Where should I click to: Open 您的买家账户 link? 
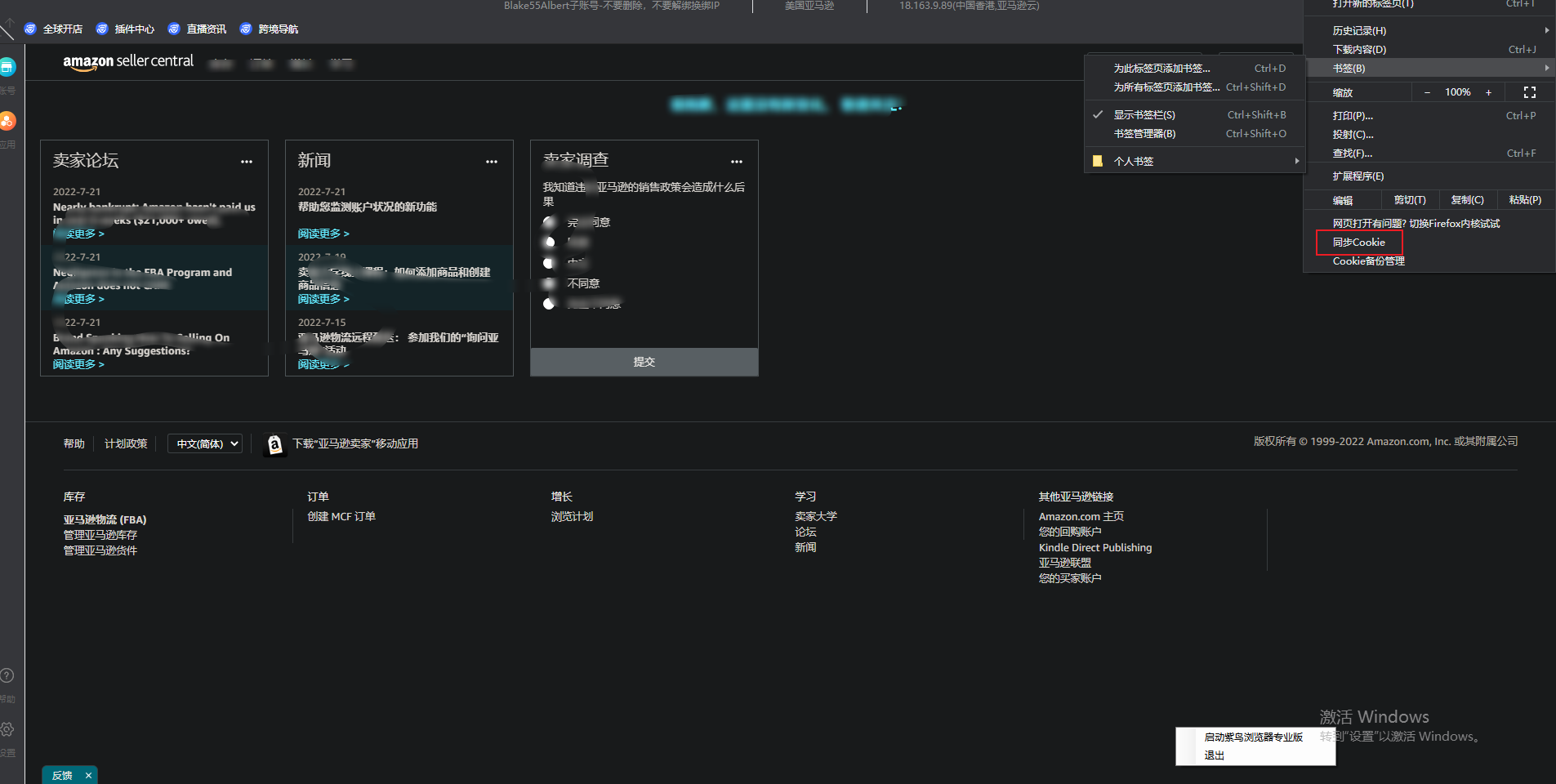coord(1070,578)
